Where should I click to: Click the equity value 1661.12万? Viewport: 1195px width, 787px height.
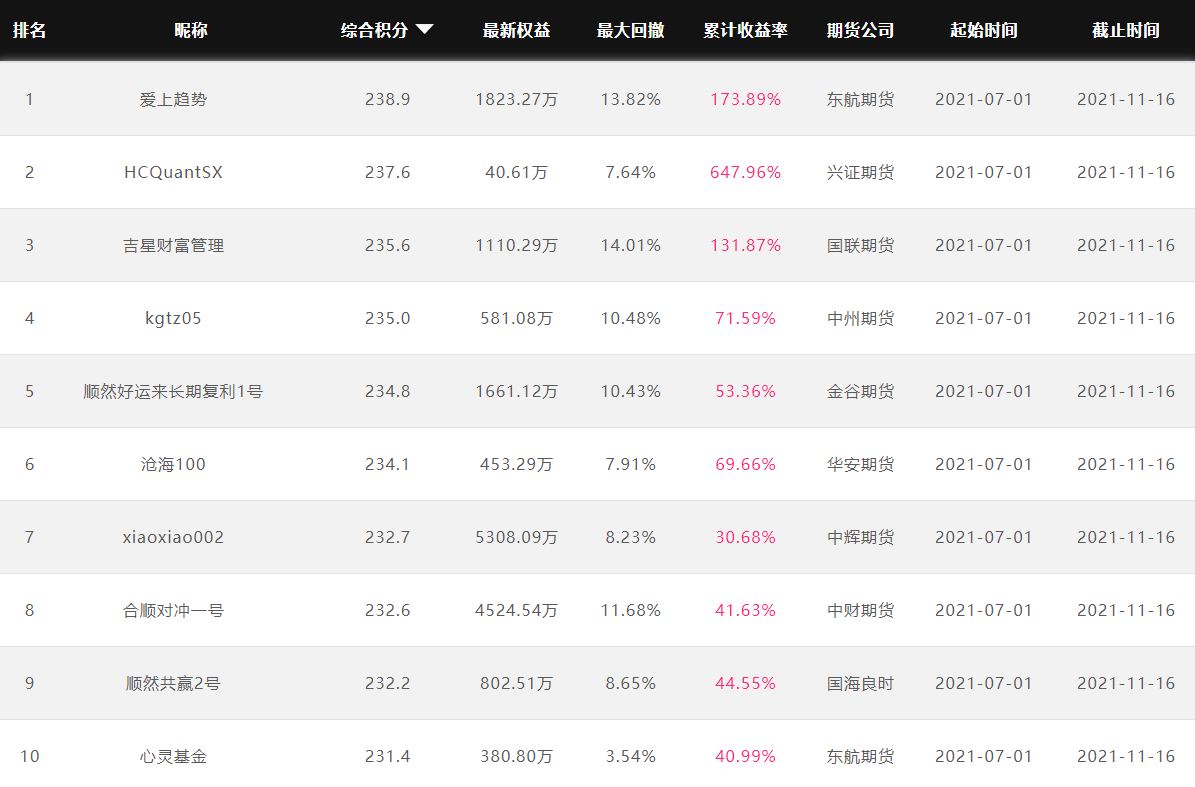tap(516, 392)
